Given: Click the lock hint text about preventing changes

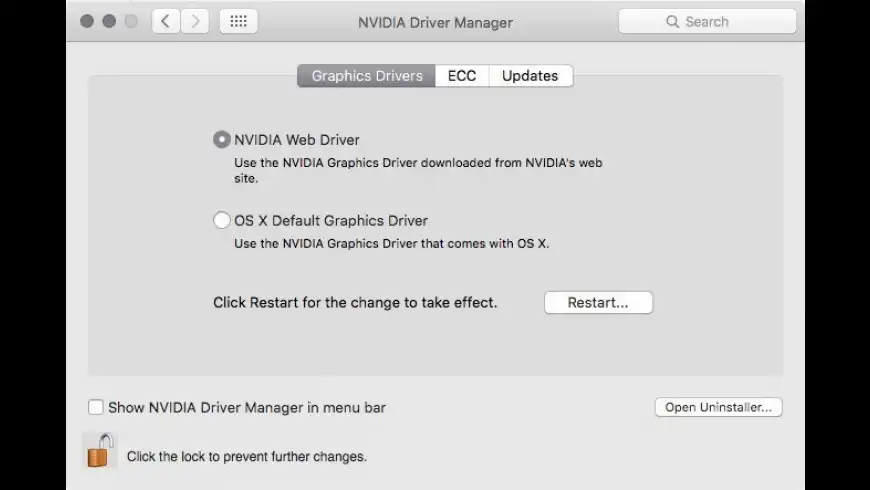Looking at the screenshot, I should tap(246, 457).
